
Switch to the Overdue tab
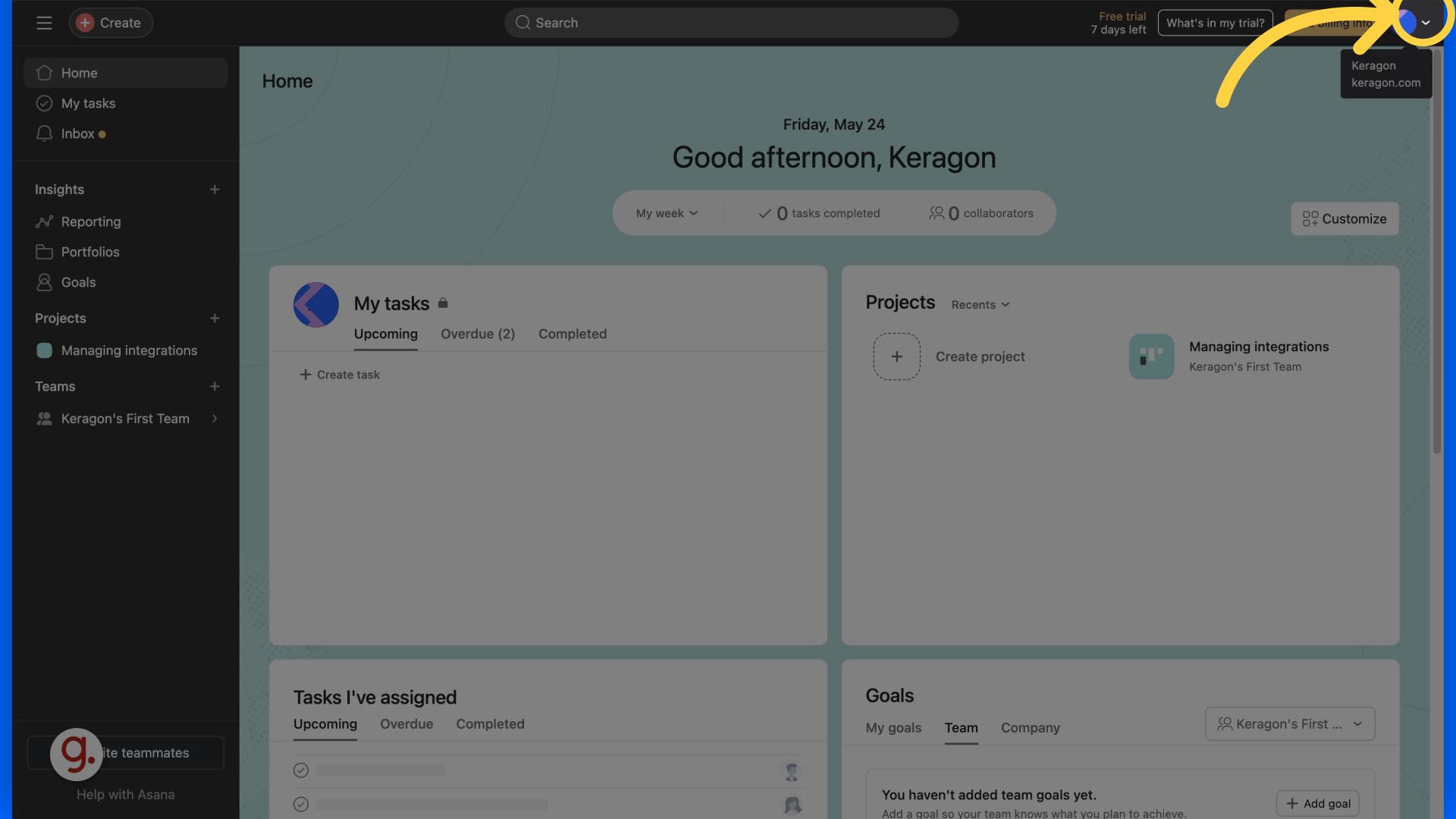coord(406,724)
